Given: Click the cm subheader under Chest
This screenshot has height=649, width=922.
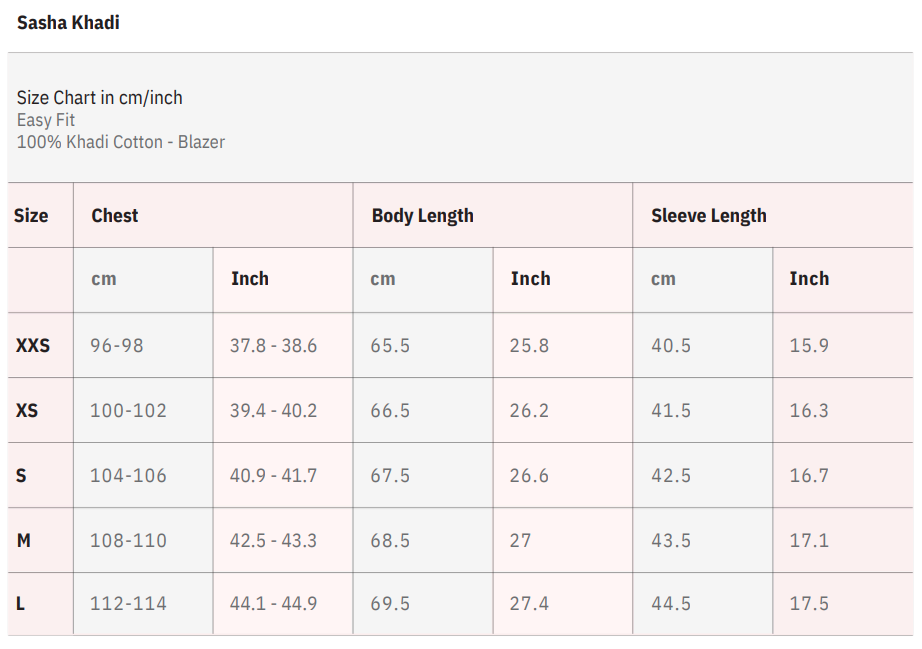Looking at the screenshot, I should click(104, 279).
